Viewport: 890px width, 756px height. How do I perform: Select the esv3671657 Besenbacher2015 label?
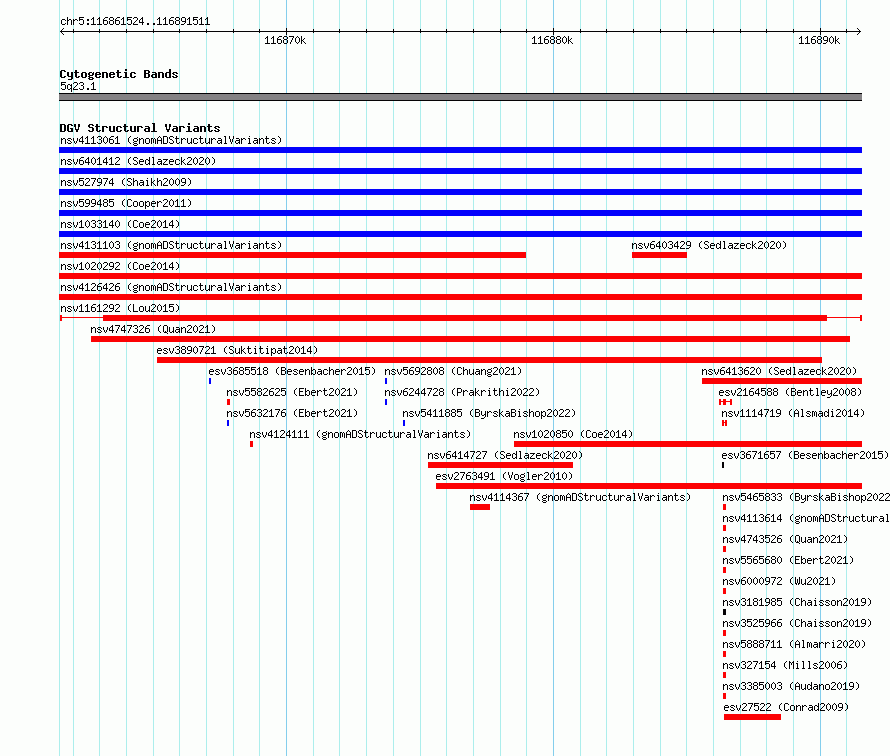click(x=805, y=455)
